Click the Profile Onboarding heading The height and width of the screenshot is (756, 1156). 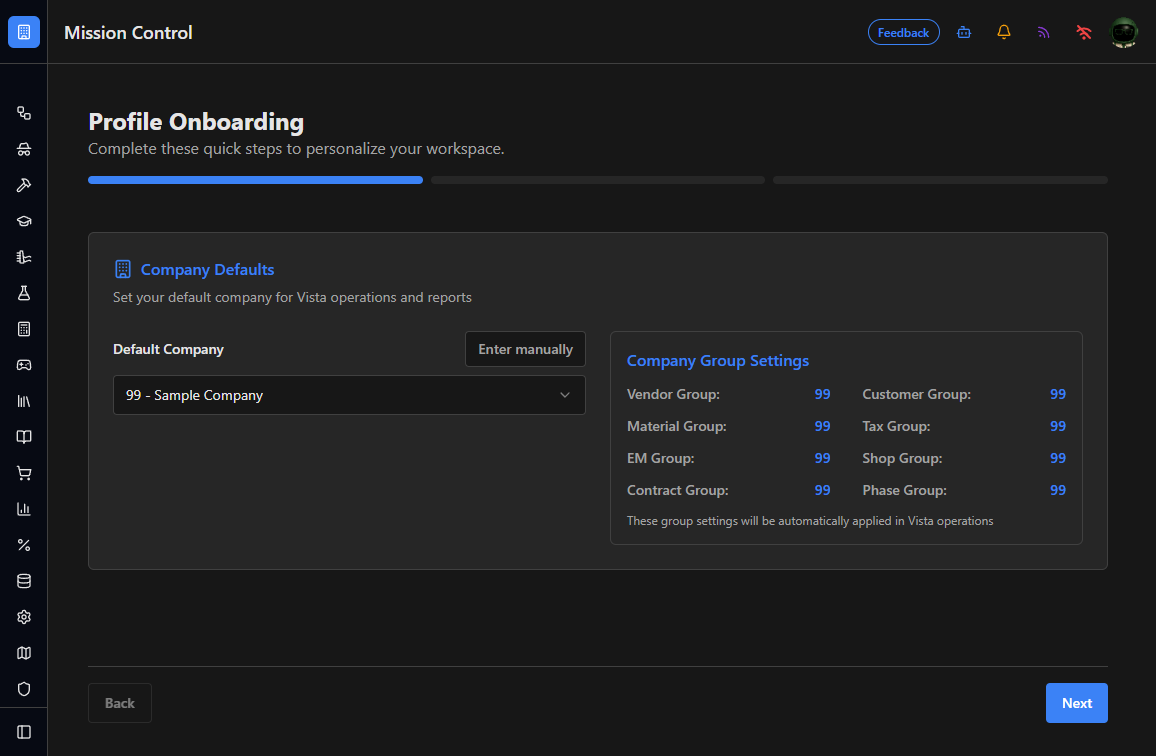click(196, 122)
